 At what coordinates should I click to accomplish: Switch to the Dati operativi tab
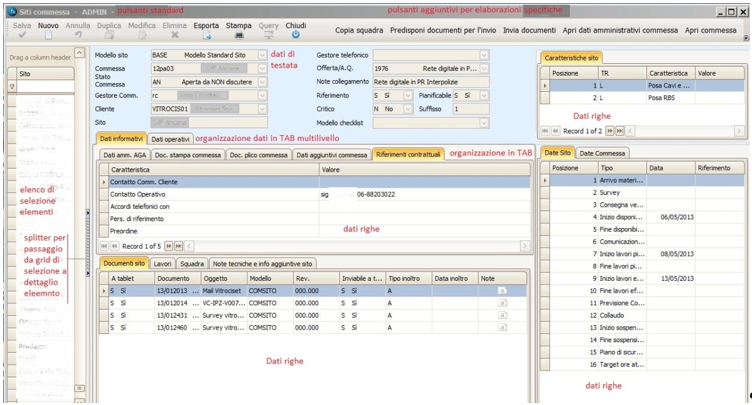coord(171,138)
